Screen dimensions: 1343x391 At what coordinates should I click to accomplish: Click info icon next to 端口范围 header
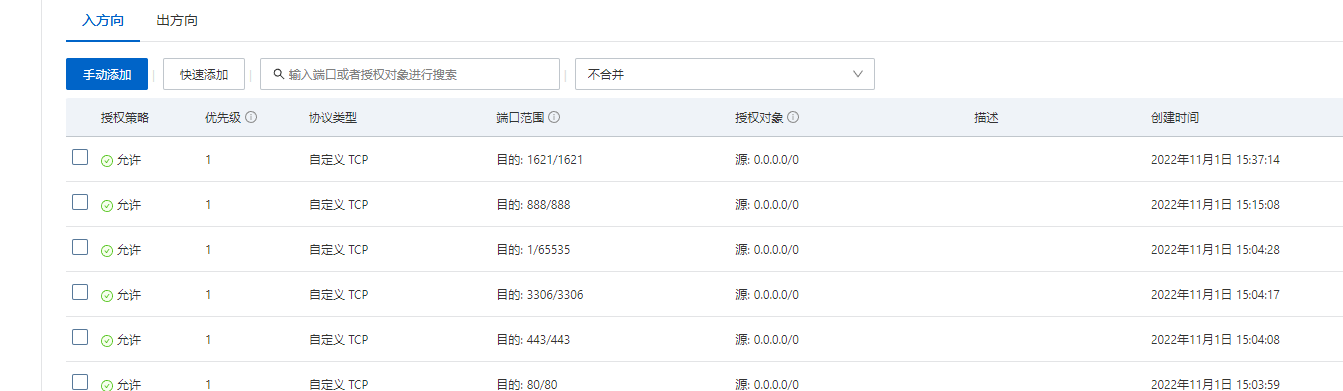[x=554, y=117]
